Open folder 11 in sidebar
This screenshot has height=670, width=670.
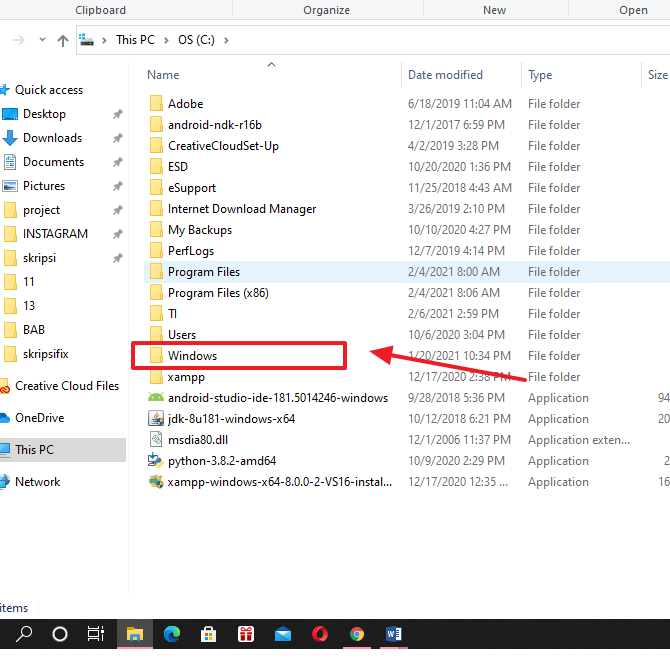(x=28, y=282)
